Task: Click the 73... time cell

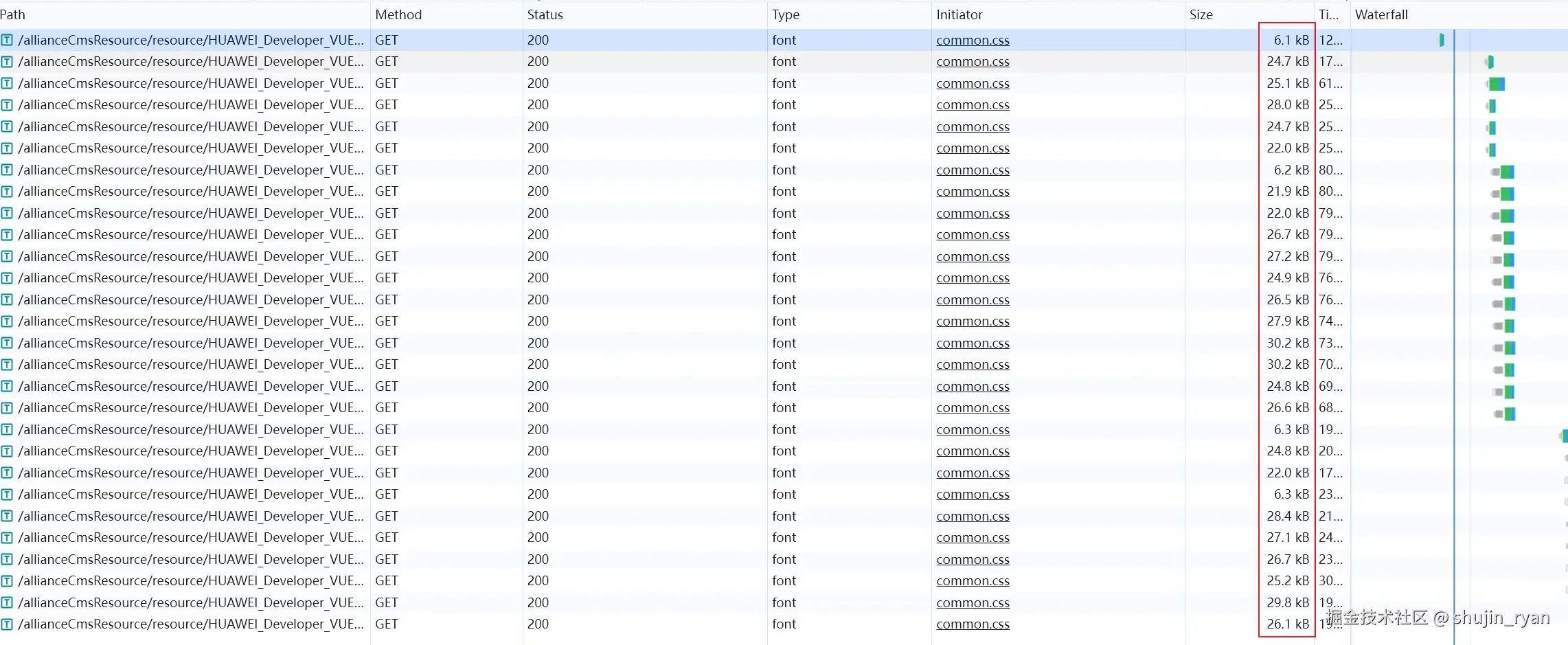Action: click(1330, 343)
